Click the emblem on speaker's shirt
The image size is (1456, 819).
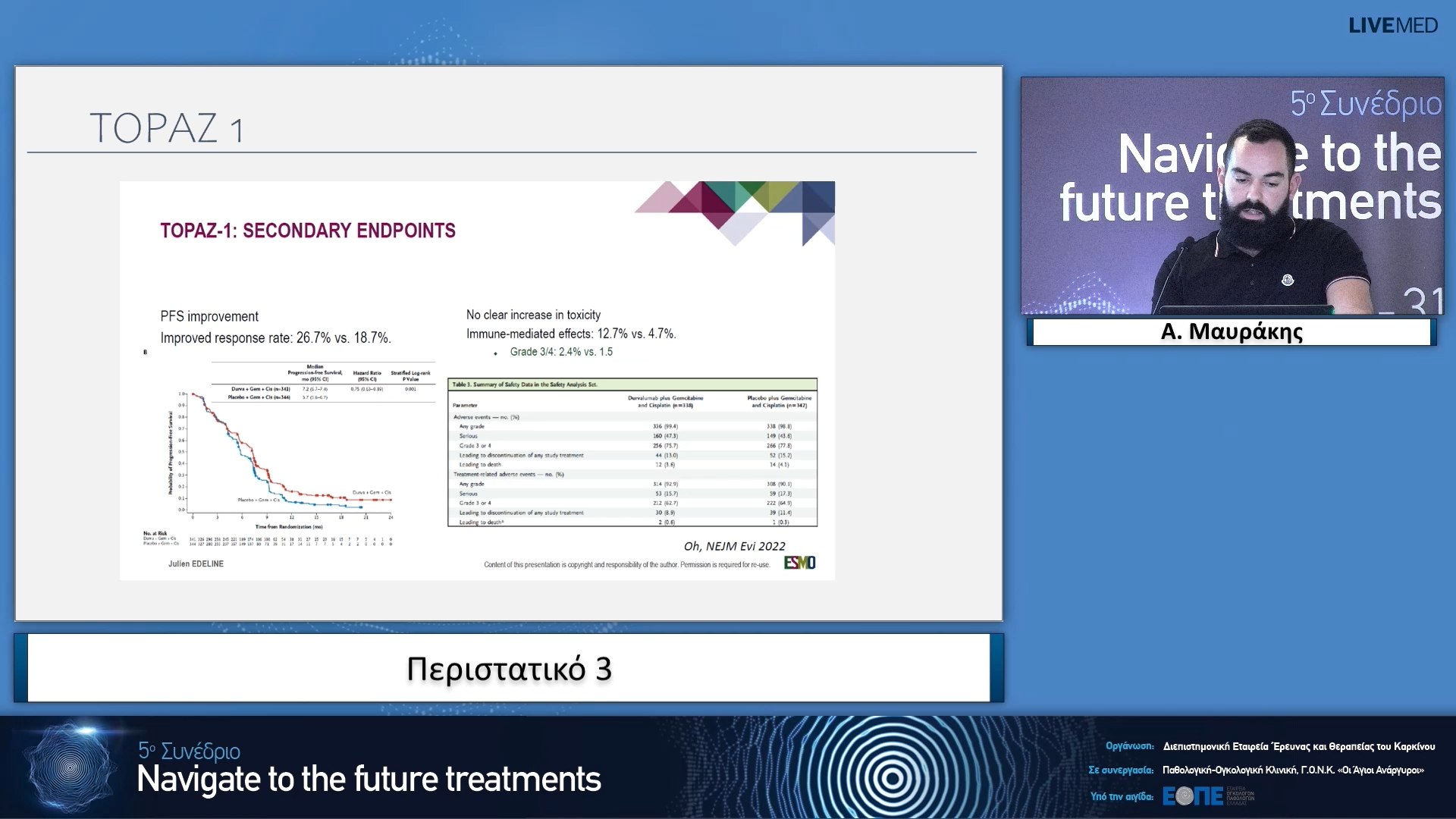1287,281
